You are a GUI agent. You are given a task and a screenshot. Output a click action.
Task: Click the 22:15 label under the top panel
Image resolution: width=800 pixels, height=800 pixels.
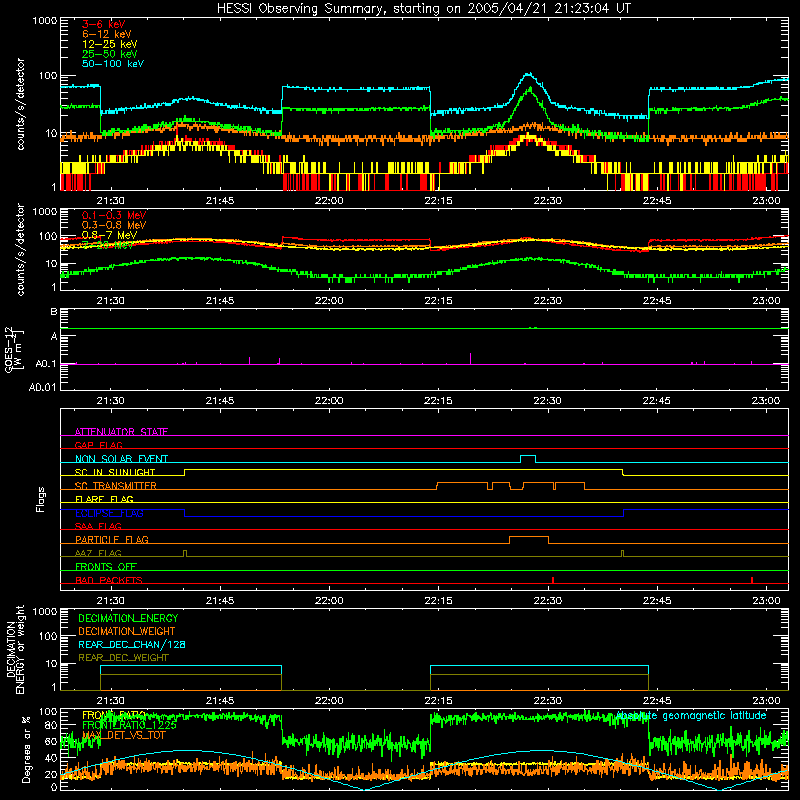pos(438,201)
